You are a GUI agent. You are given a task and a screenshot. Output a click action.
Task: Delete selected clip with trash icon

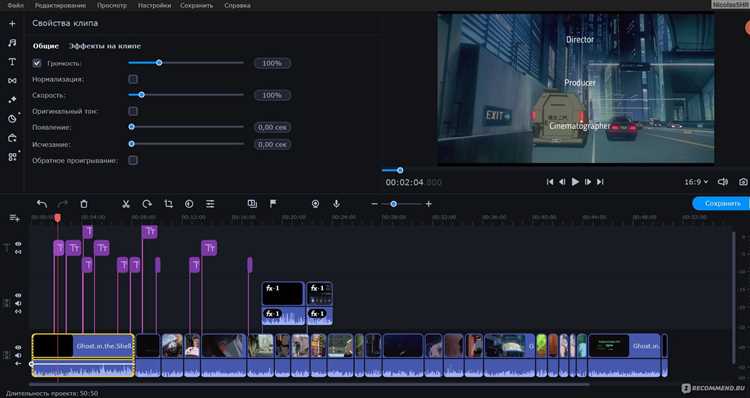pos(84,204)
